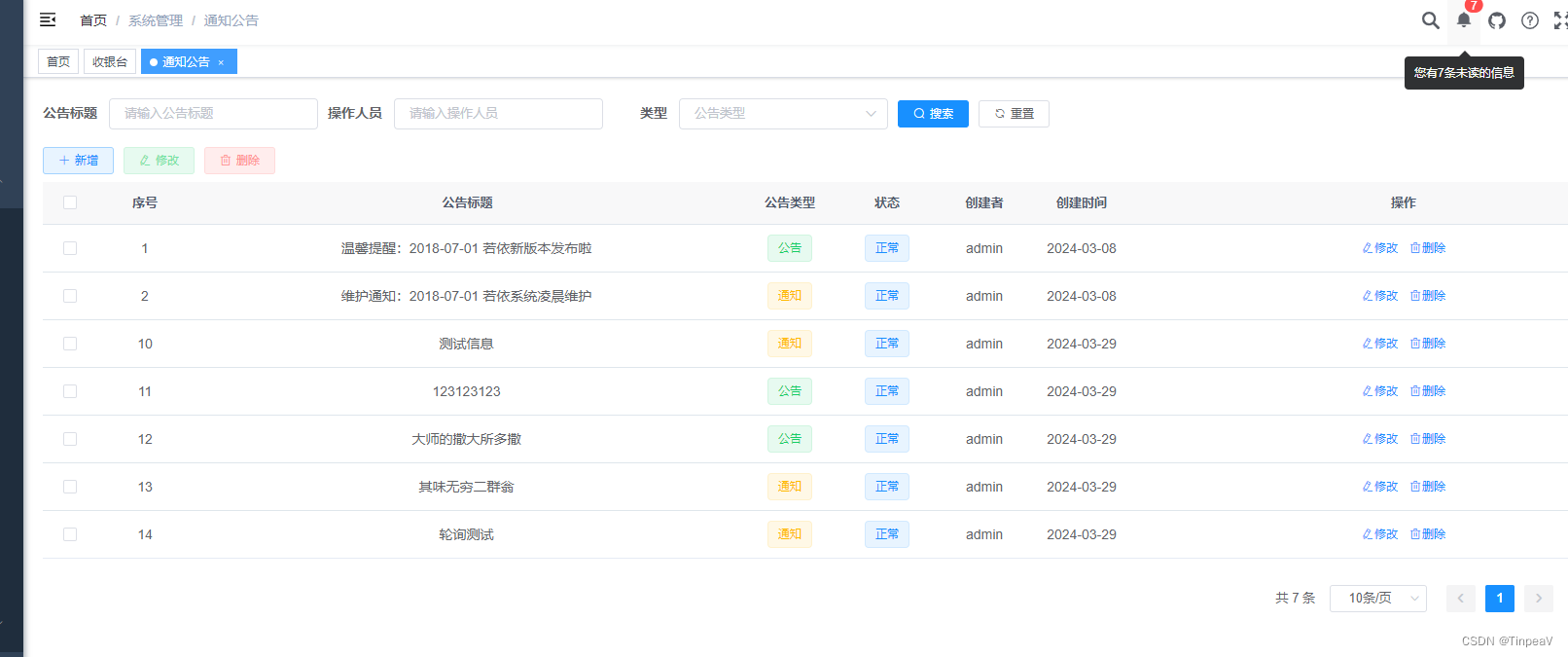Focus the 公告标题 input field
The width and height of the screenshot is (1568, 657).
(213, 114)
